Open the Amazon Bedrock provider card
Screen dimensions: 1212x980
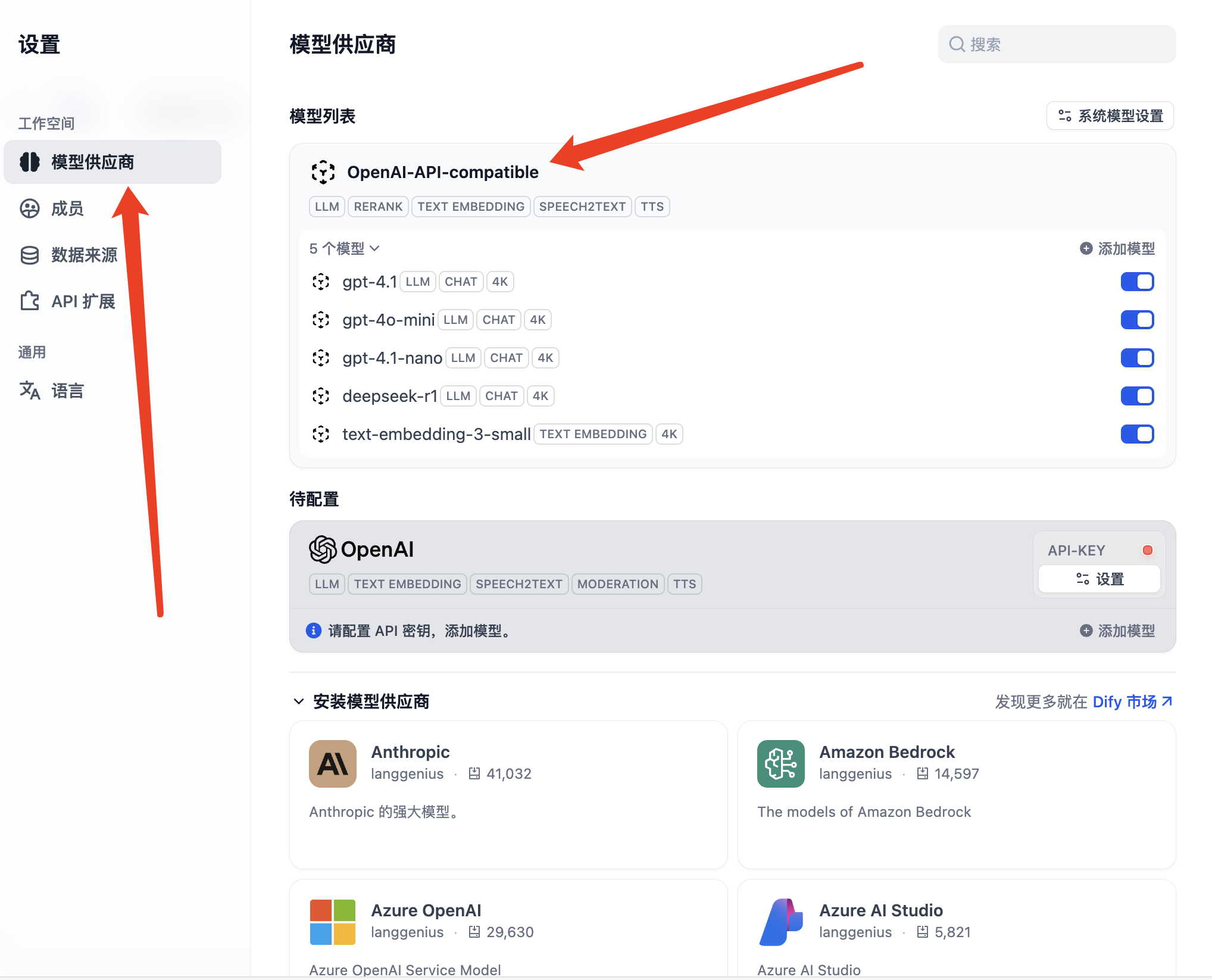957,795
